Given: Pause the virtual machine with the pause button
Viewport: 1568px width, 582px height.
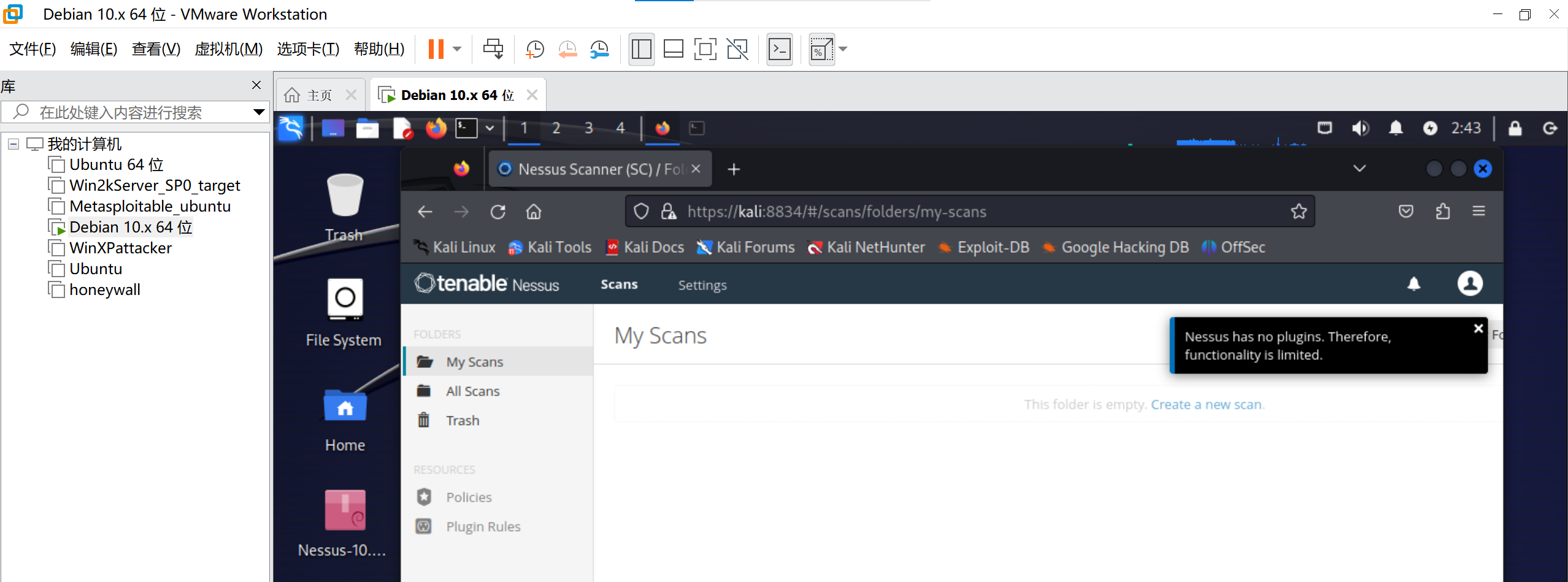Looking at the screenshot, I should tap(436, 49).
